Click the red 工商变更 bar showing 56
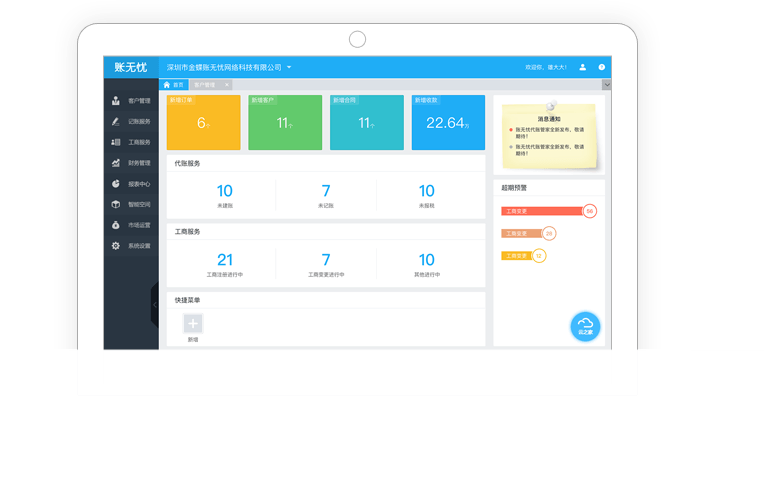Viewport: 764px width, 490px height. (x=541, y=211)
